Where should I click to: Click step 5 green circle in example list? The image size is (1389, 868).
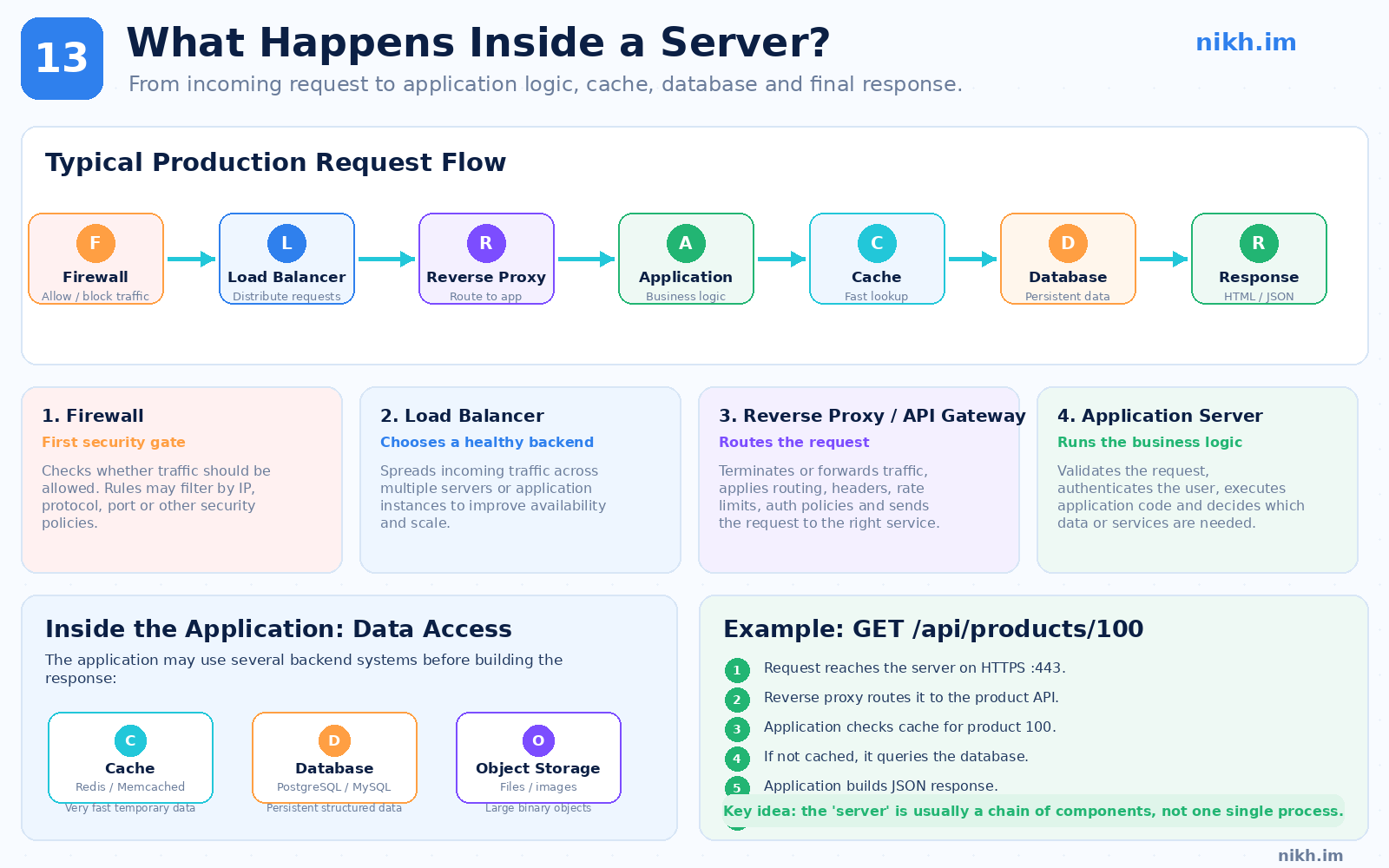point(737,786)
